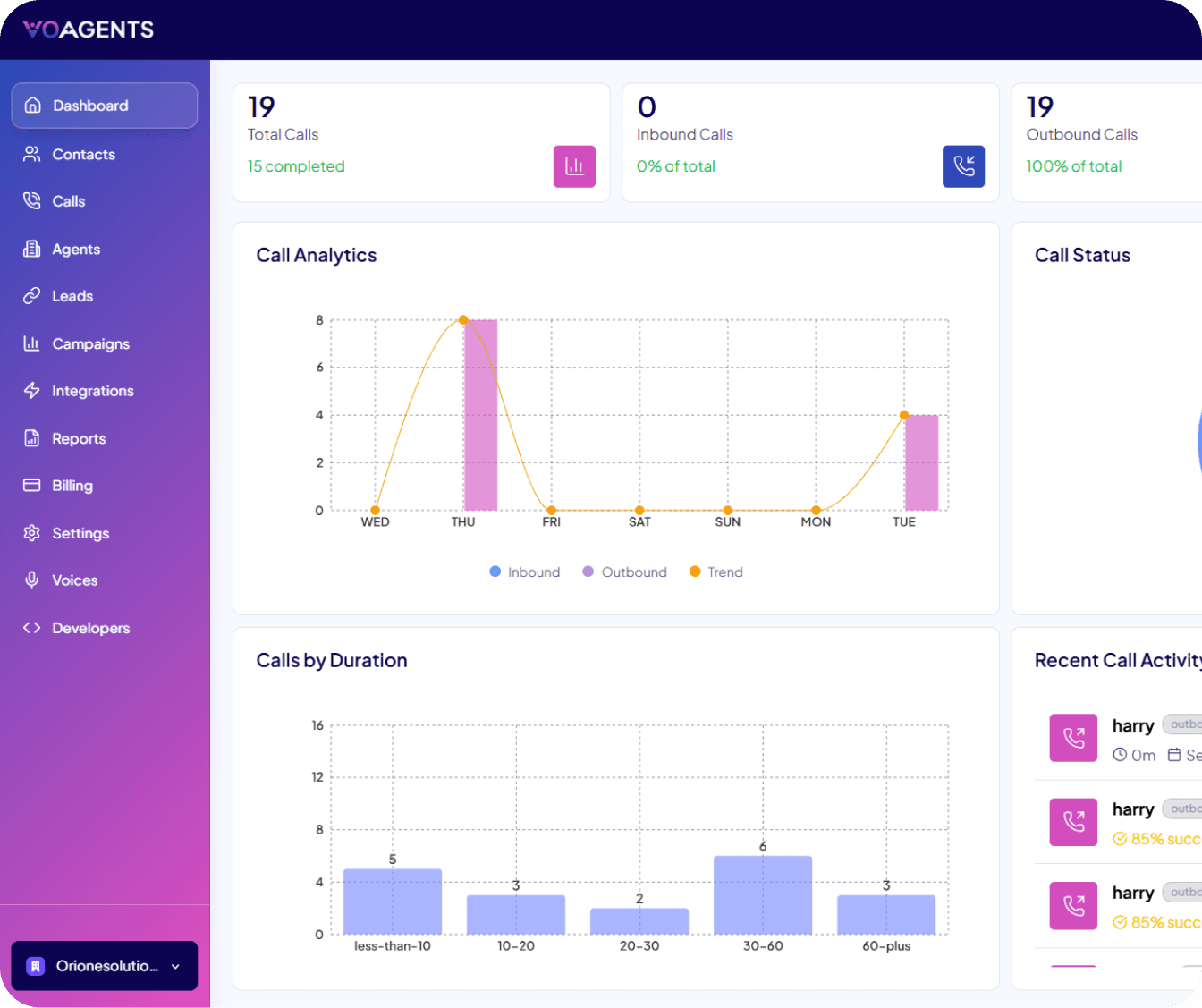The image size is (1202, 1008).
Task: Select the Developers code brackets icon
Action: pos(33,627)
